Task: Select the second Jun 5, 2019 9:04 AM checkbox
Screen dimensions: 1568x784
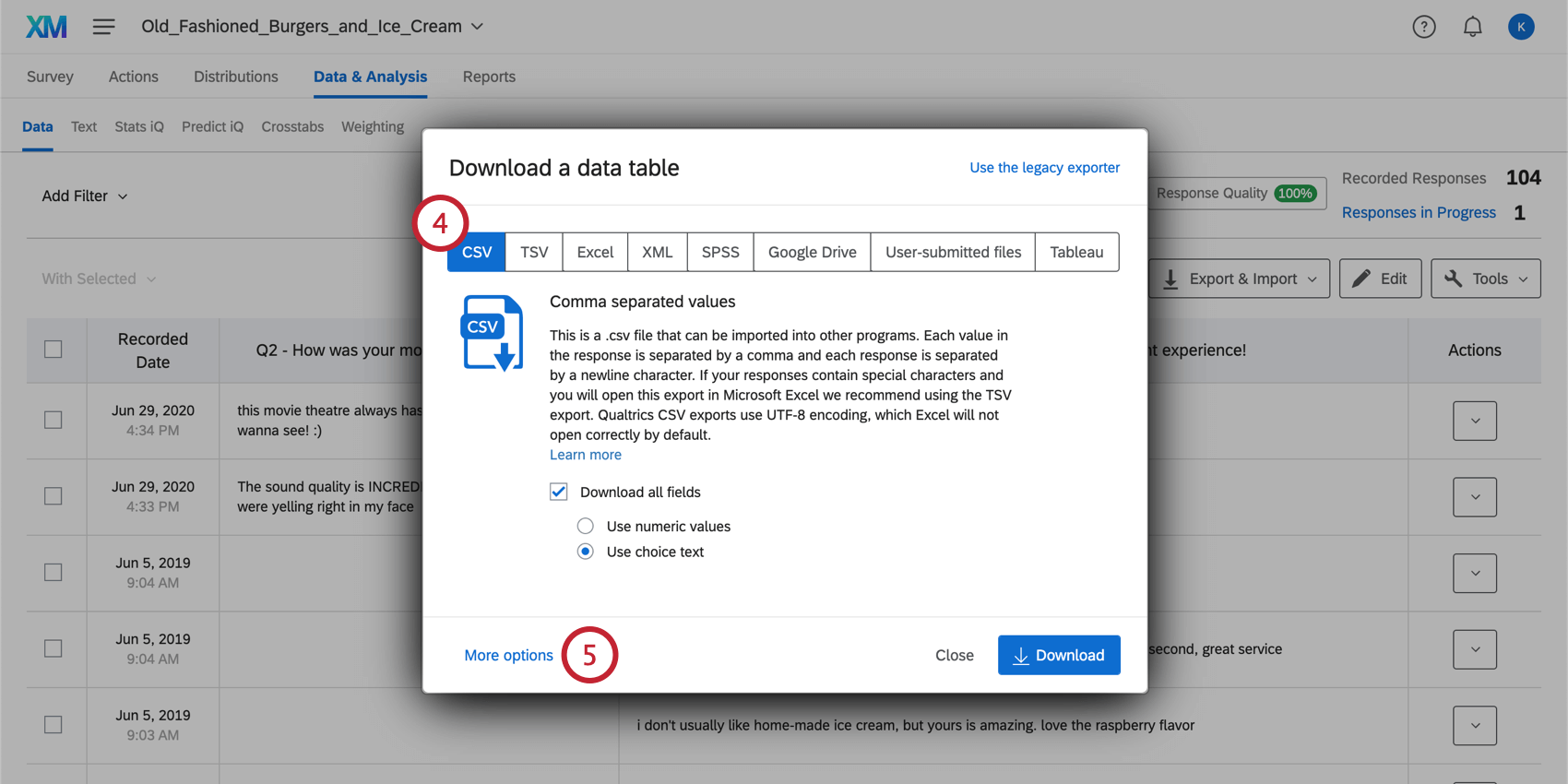Action: point(53,648)
